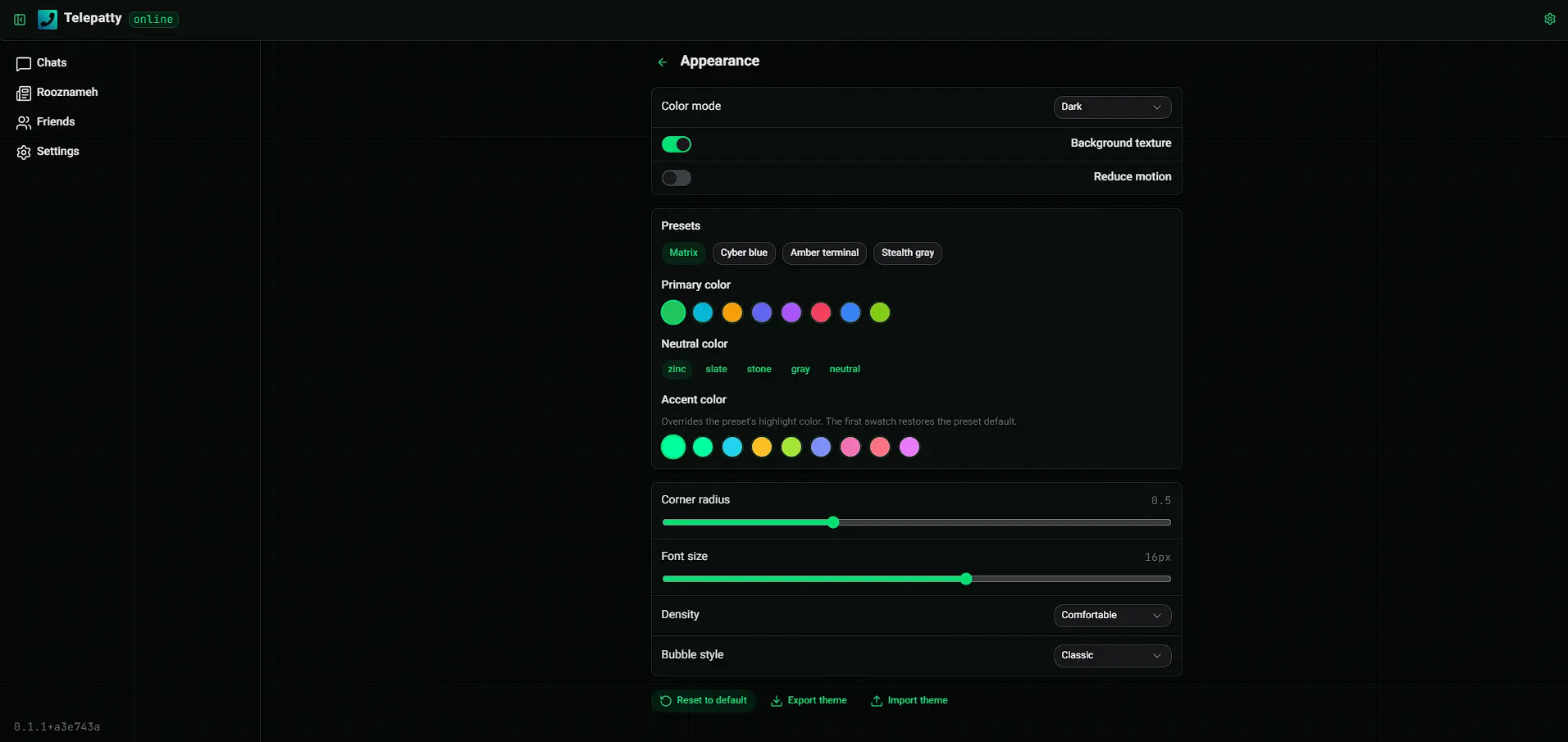
Task: Click the Telepatty logo icon
Action: point(48,19)
